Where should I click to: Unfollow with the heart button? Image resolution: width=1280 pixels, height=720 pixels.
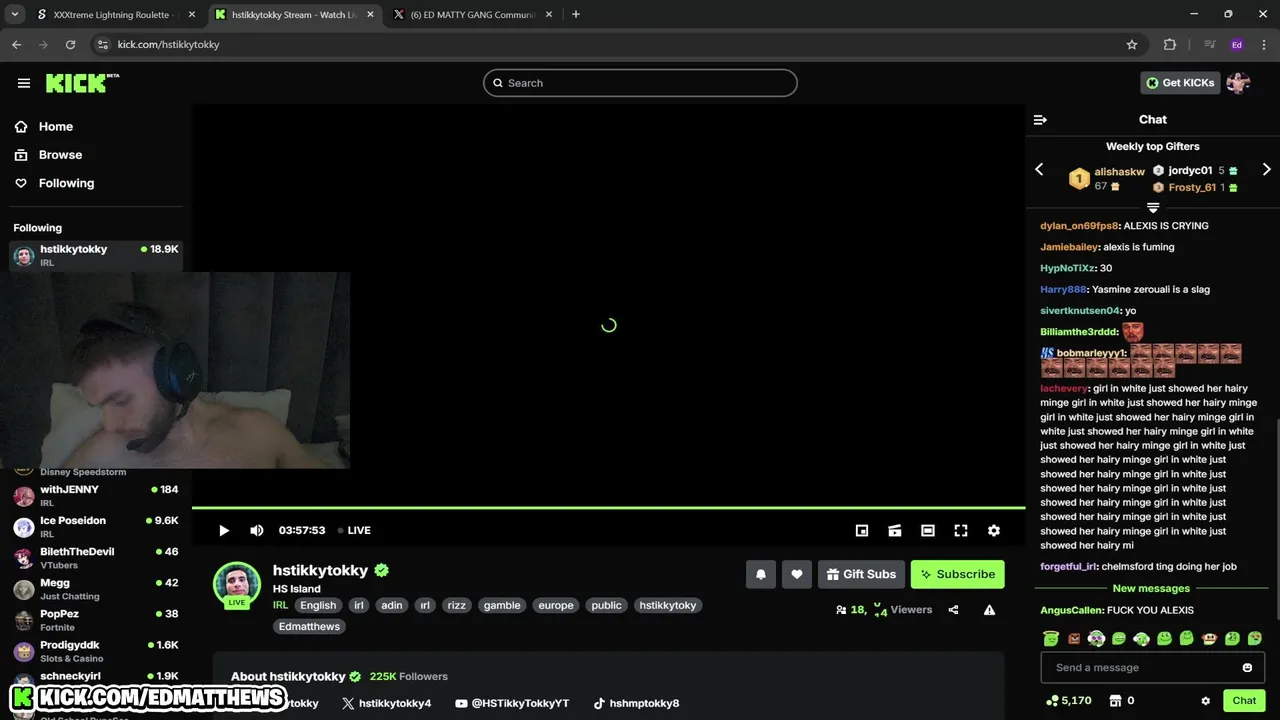coord(797,574)
